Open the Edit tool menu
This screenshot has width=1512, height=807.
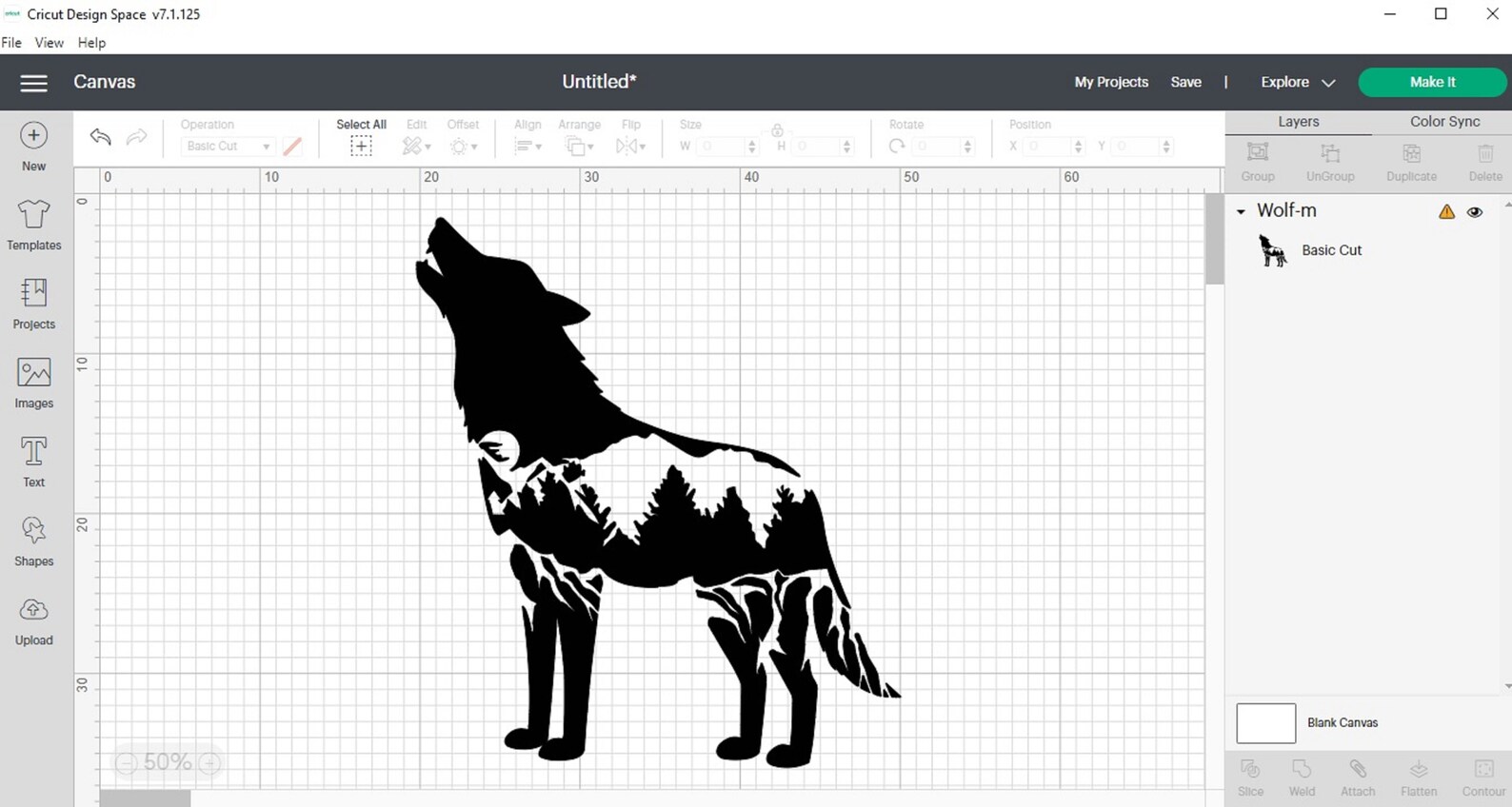tap(416, 146)
